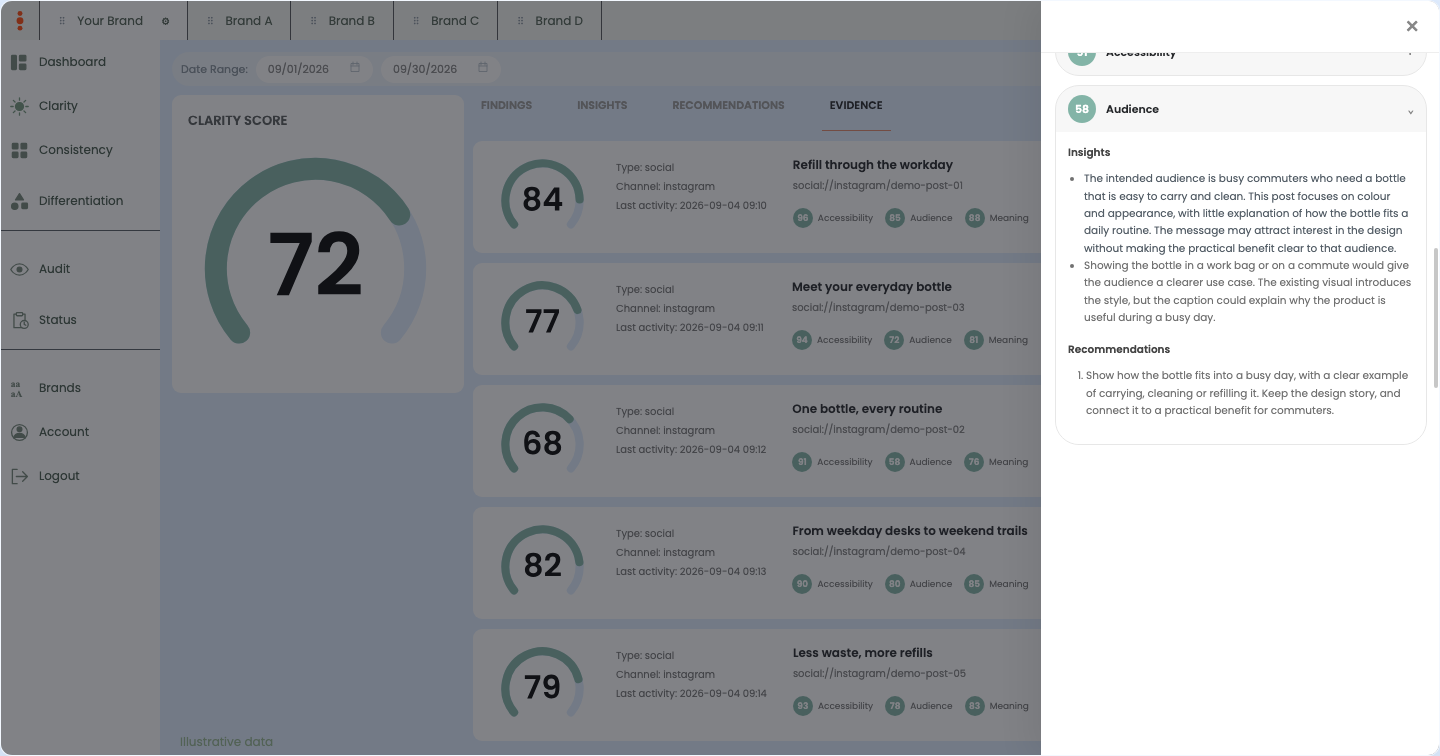
Task: Switch to the Brand C tab
Action: (446, 20)
